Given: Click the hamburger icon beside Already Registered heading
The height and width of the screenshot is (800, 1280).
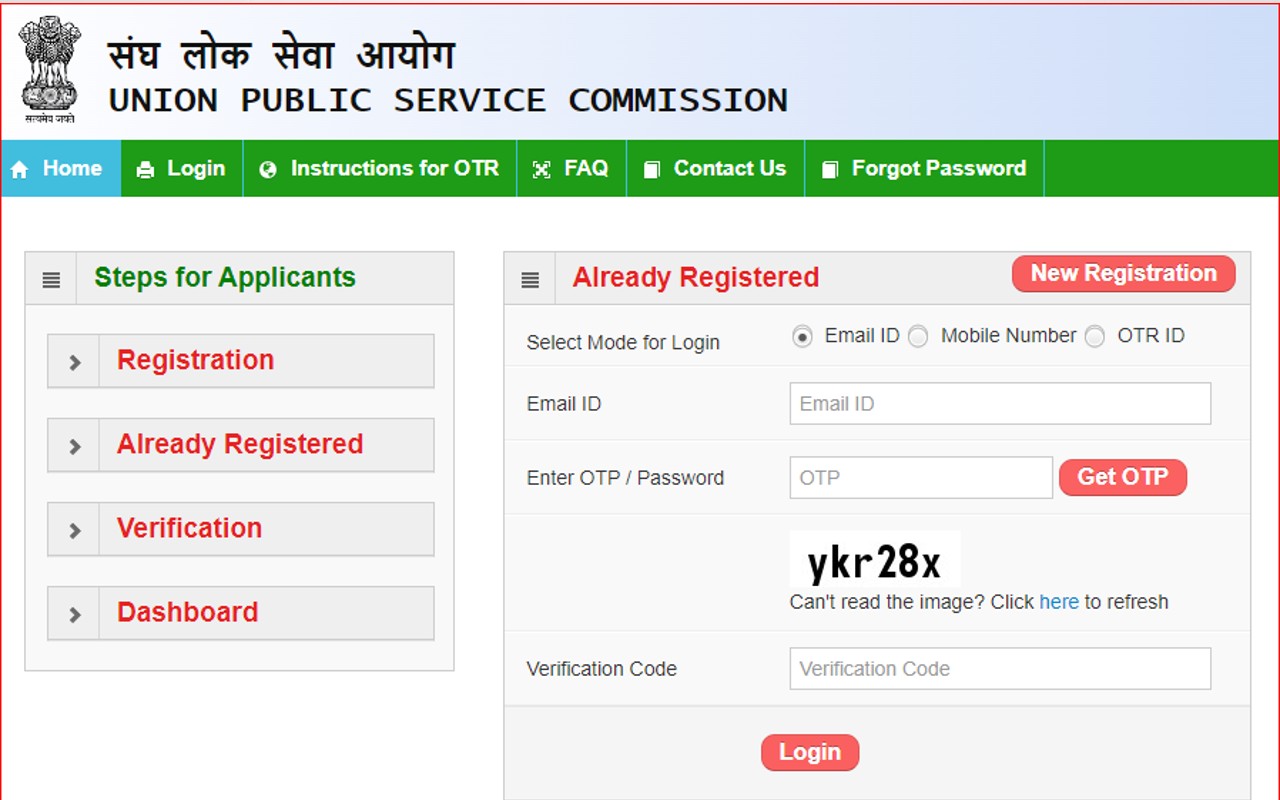Looking at the screenshot, I should [530, 280].
